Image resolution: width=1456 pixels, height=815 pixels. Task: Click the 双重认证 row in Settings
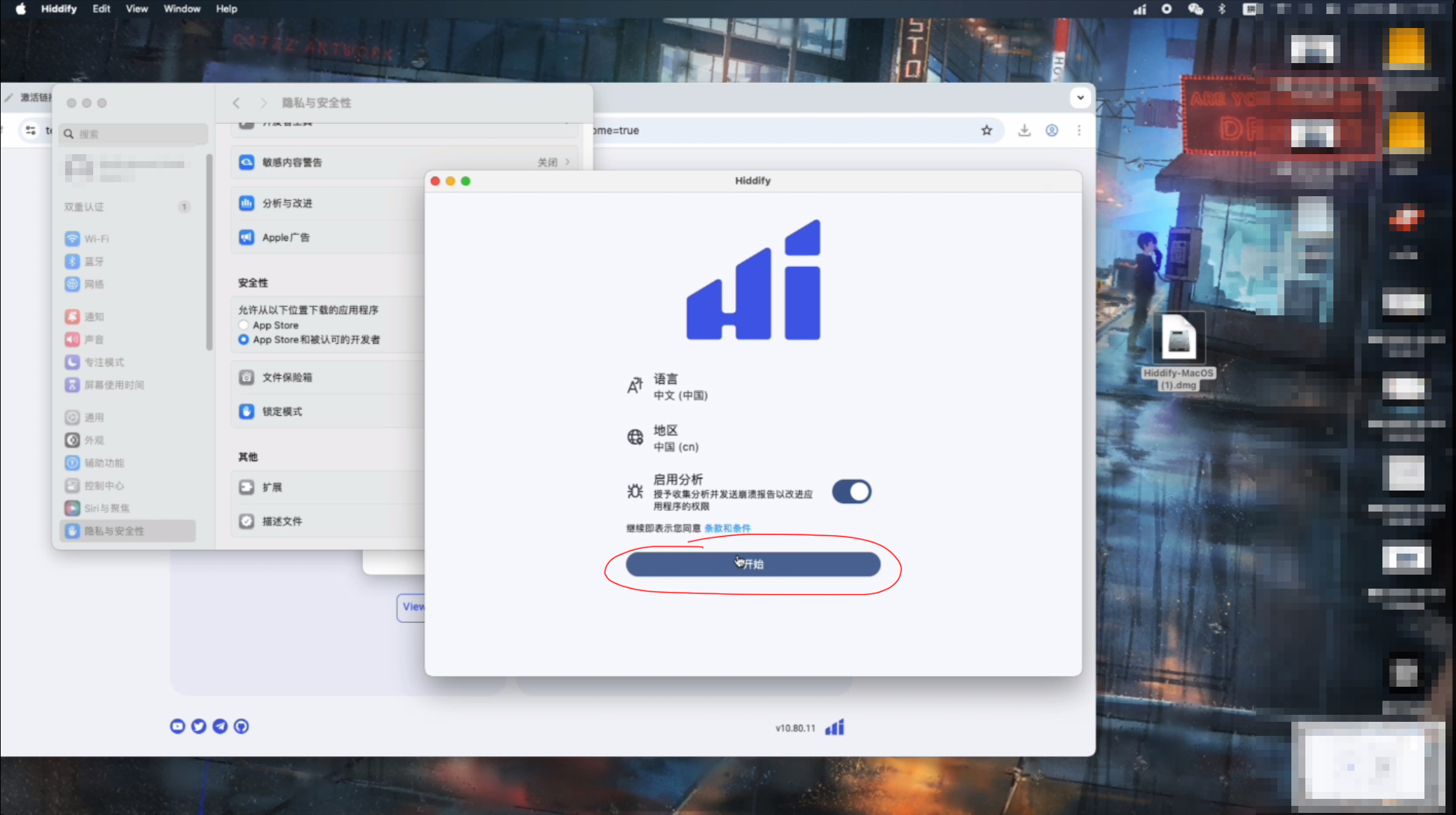(128, 207)
